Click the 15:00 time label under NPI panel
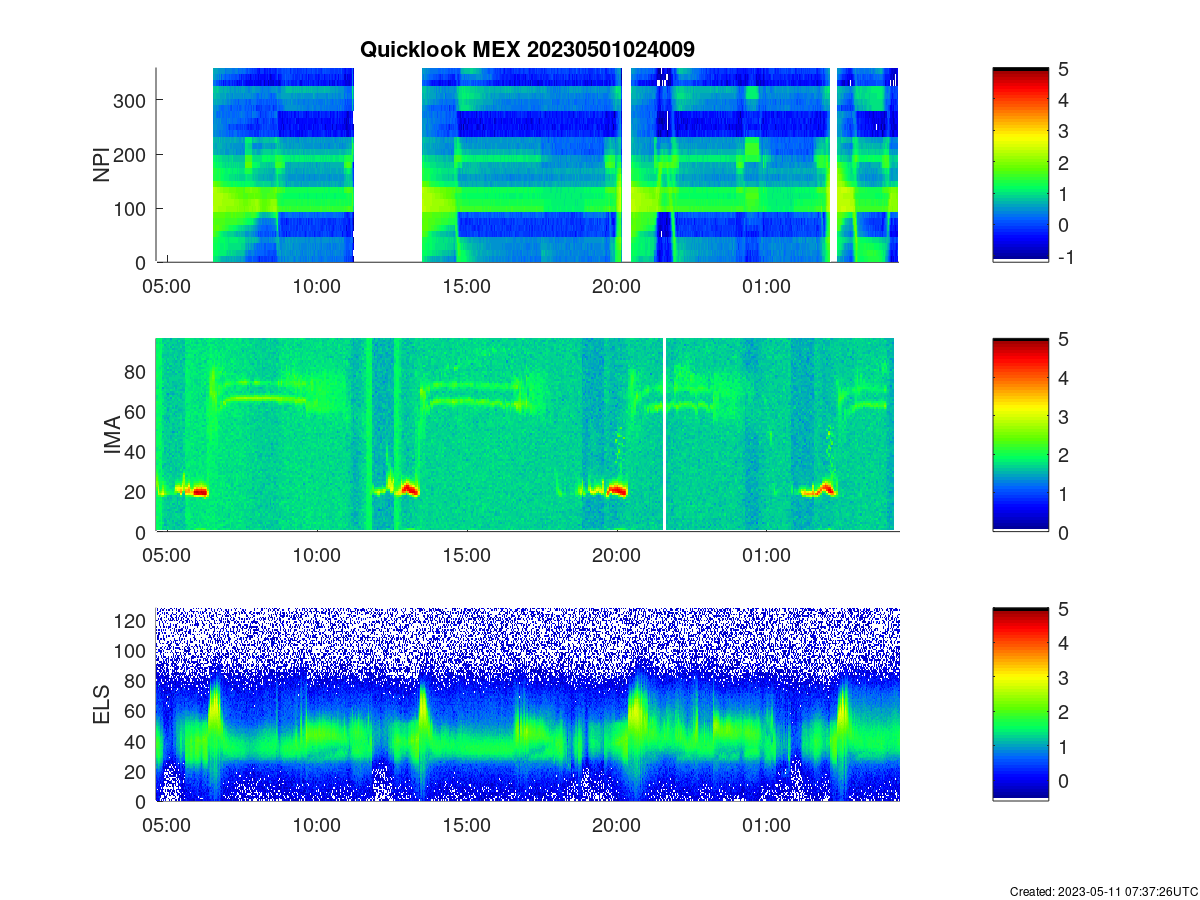This screenshot has height=900, width=1200. (x=467, y=286)
